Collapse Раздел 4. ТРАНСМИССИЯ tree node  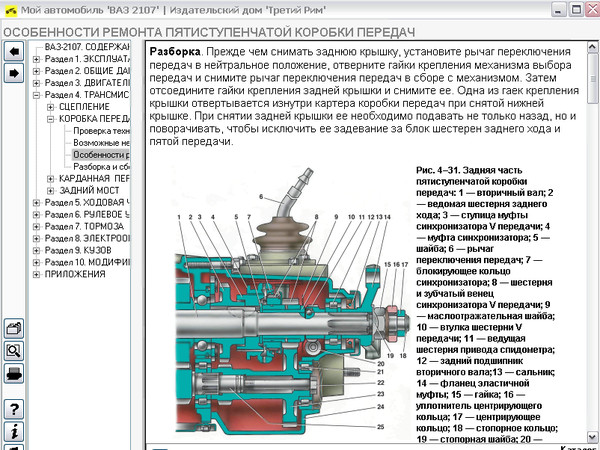[37, 95]
